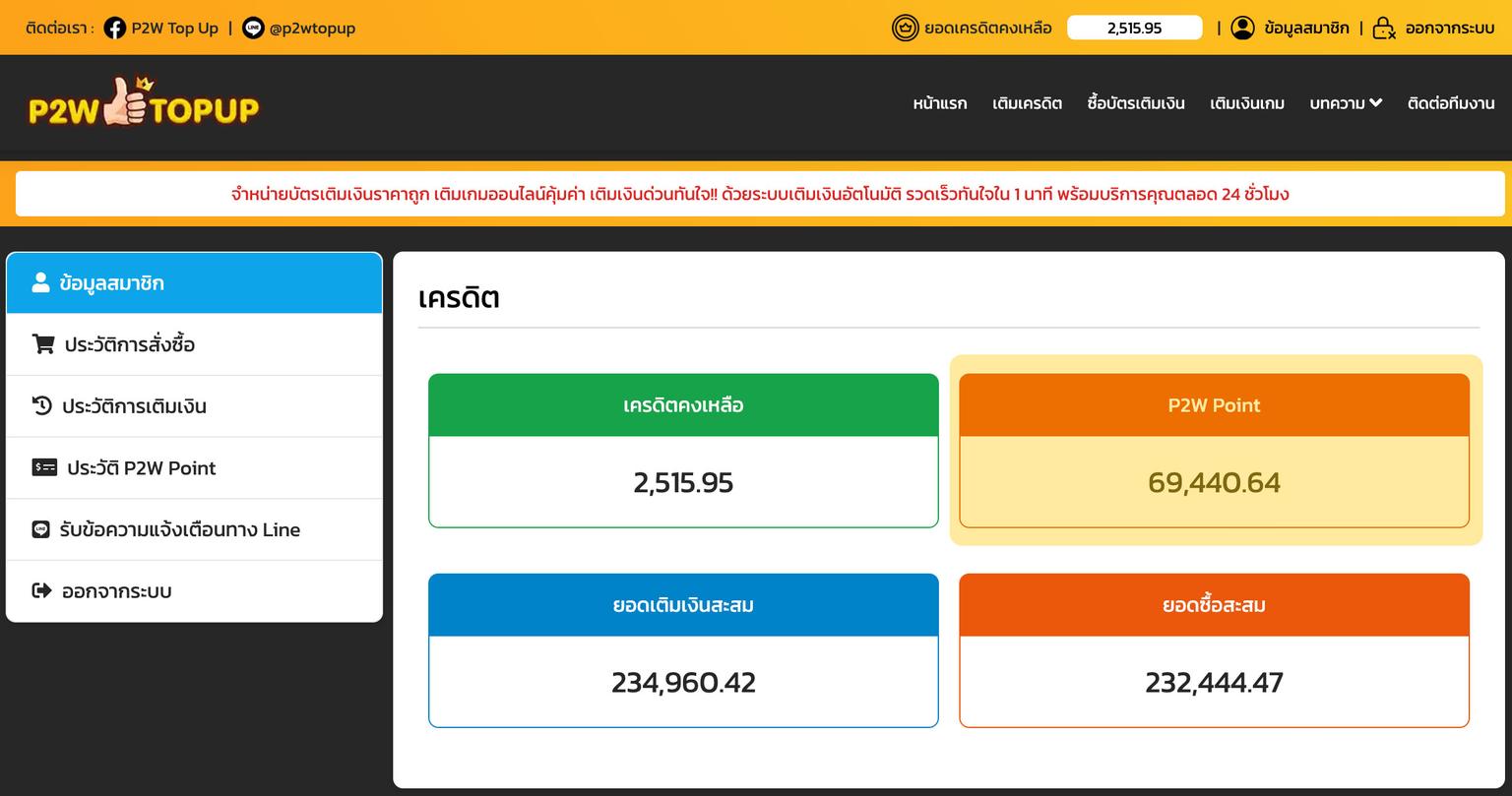
Task: Click the P2W TOPUP logo
Action: 144,102
